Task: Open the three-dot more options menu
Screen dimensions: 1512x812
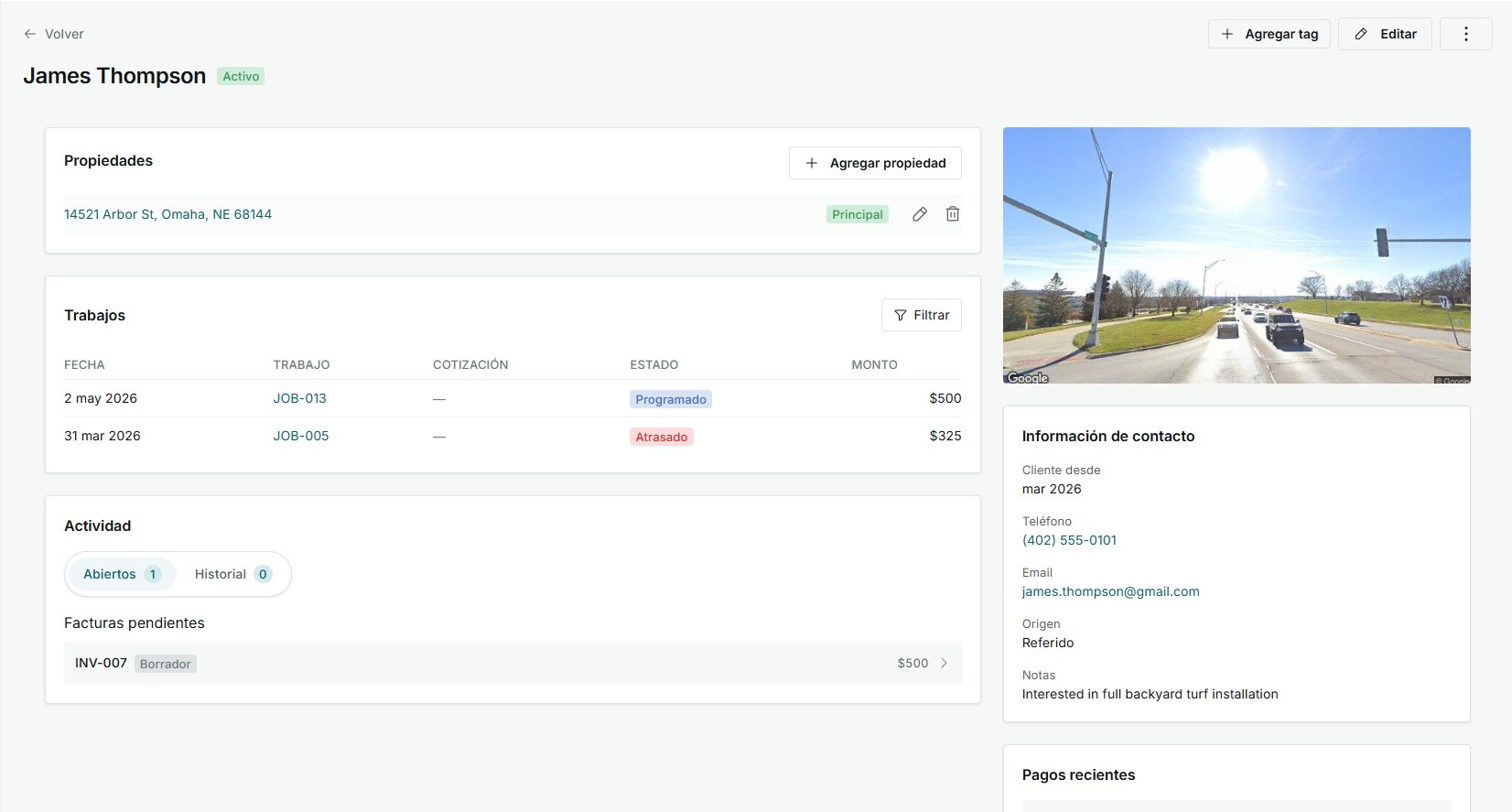Action: [x=1465, y=34]
